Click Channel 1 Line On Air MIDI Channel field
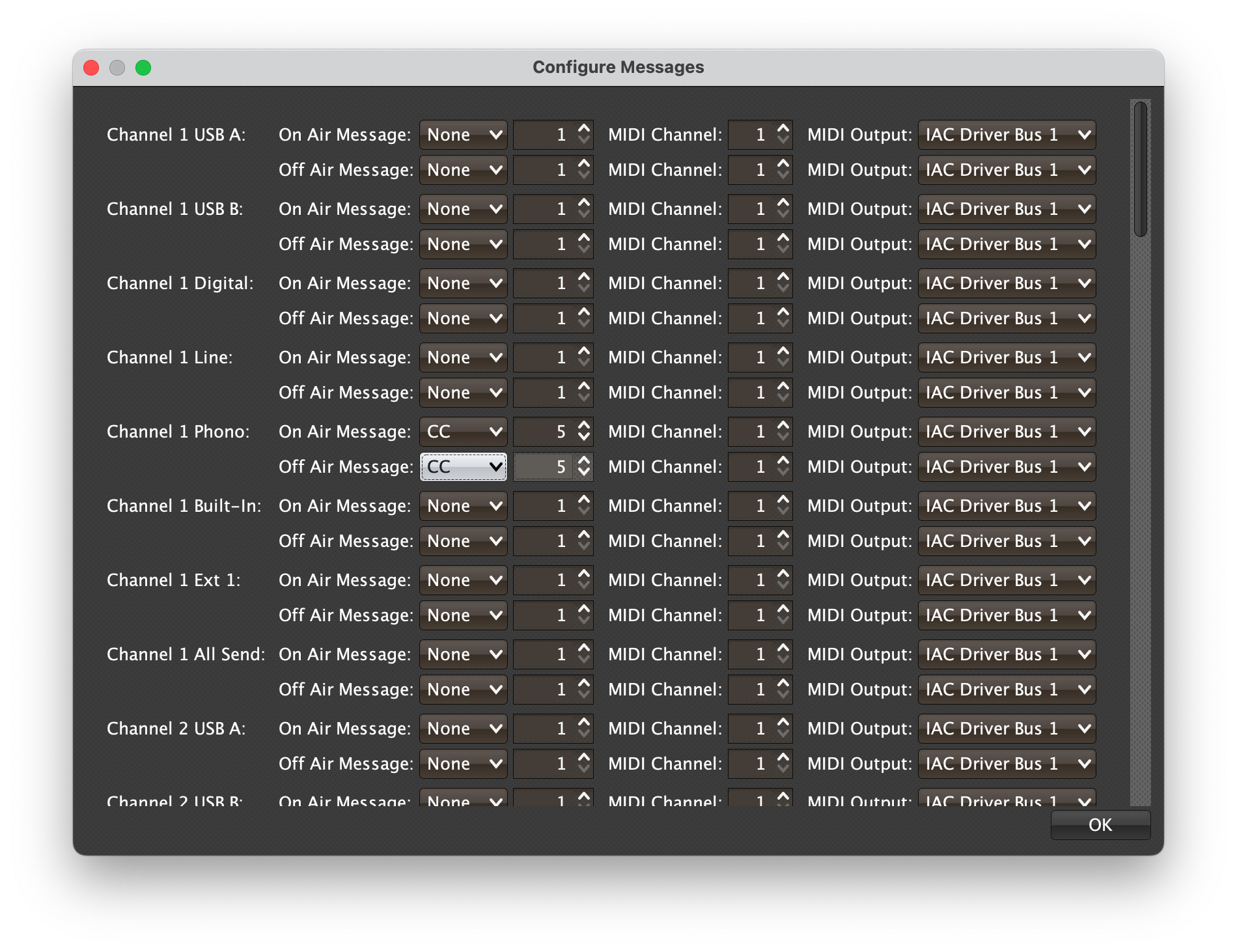1237x952 pixels. [751, 357]
